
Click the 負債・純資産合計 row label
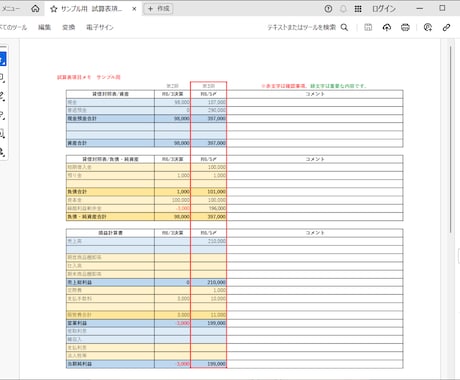87,217
